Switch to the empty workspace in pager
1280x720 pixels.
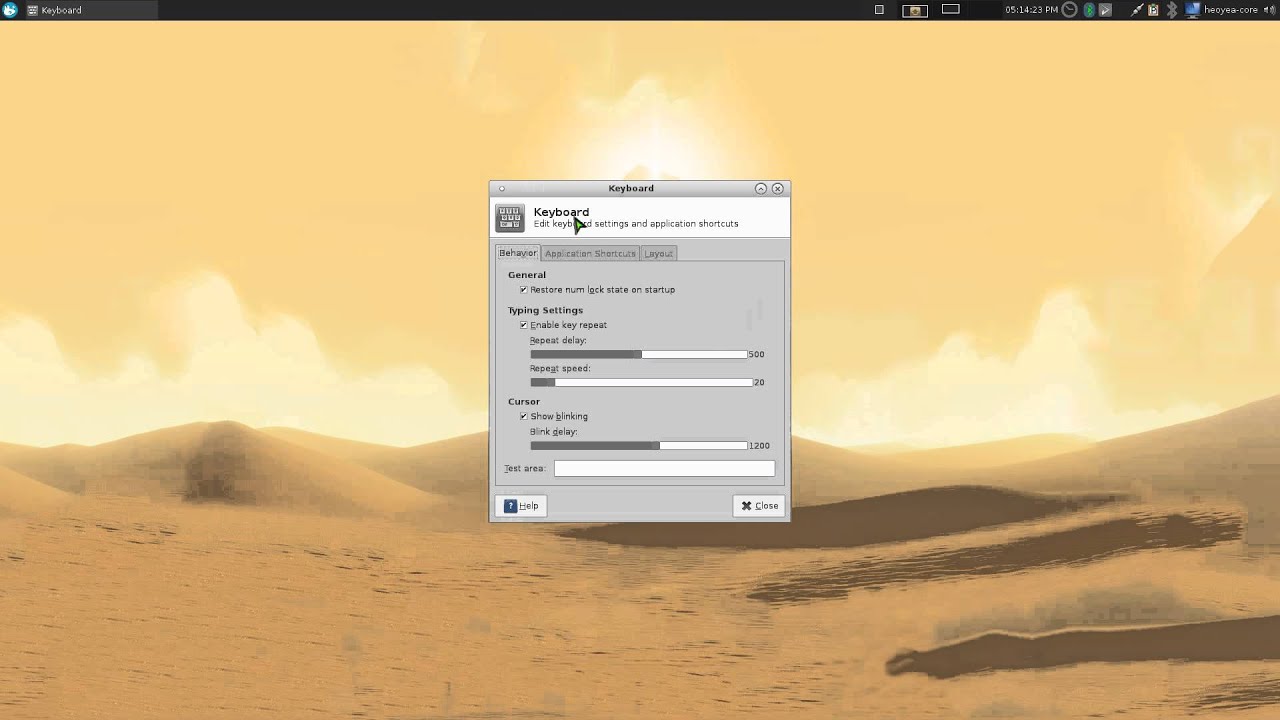point(951,10)
